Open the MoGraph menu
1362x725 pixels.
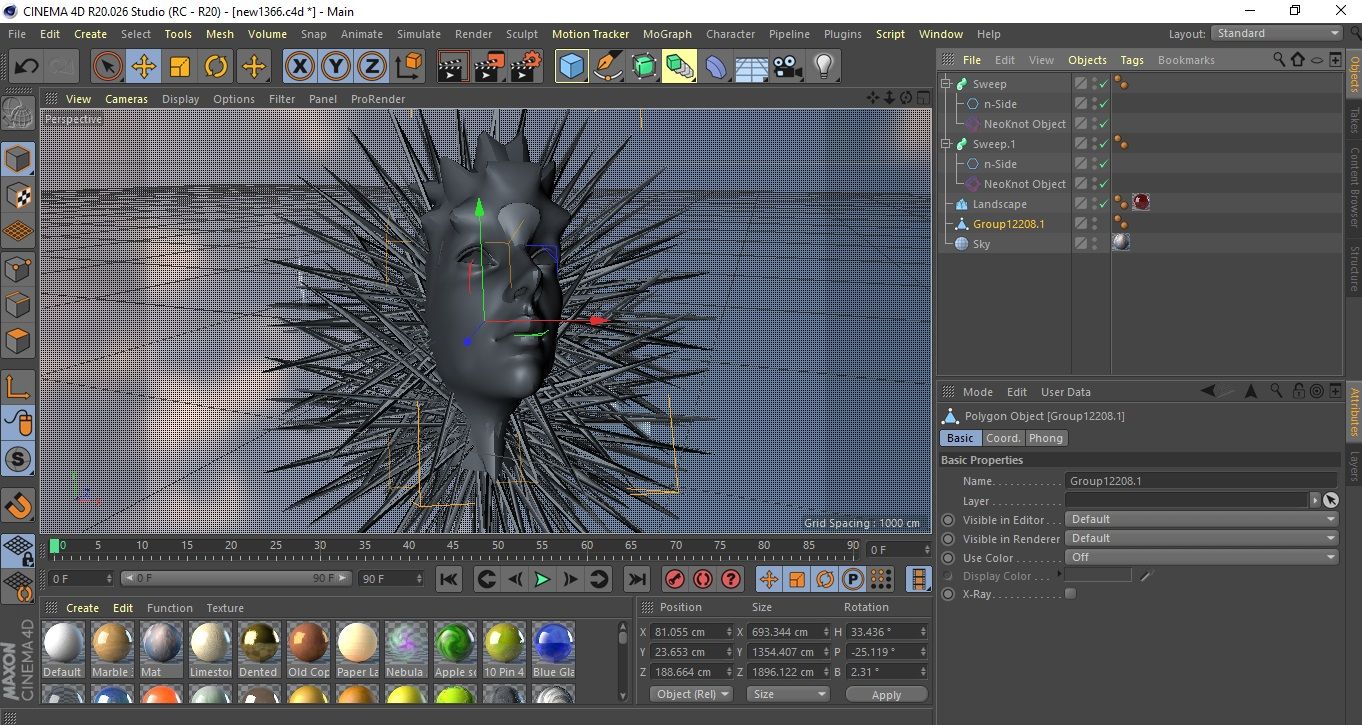point(667,33)
